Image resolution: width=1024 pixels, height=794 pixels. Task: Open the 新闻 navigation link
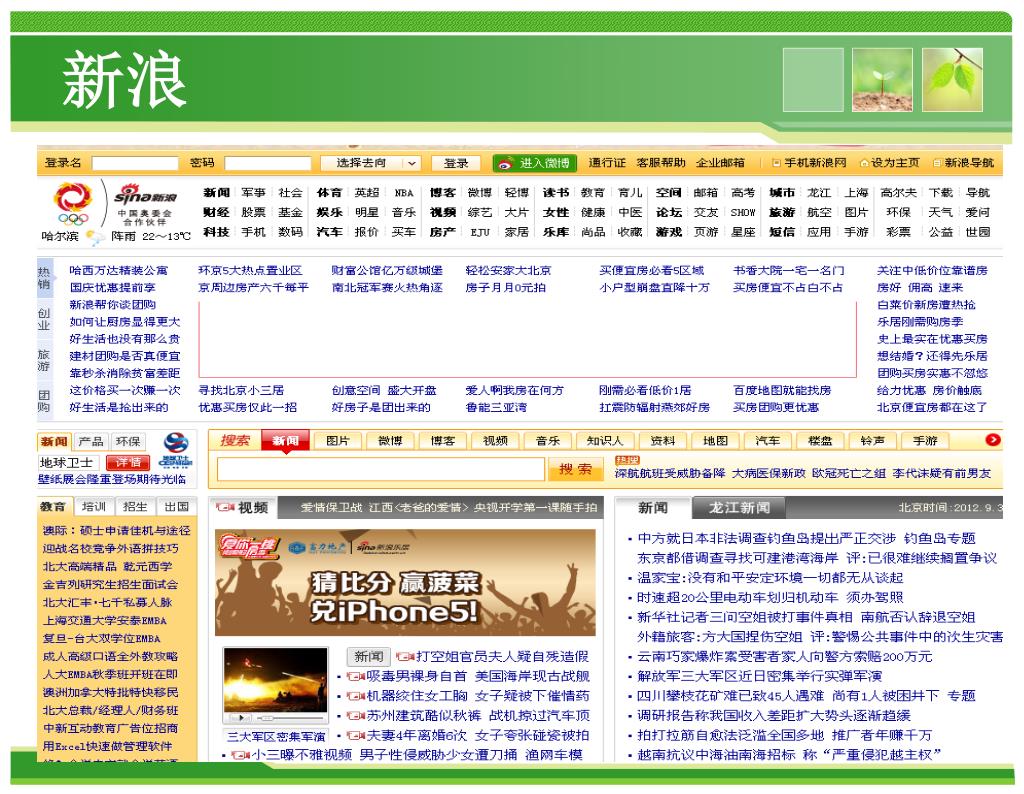tap(216, 193)
